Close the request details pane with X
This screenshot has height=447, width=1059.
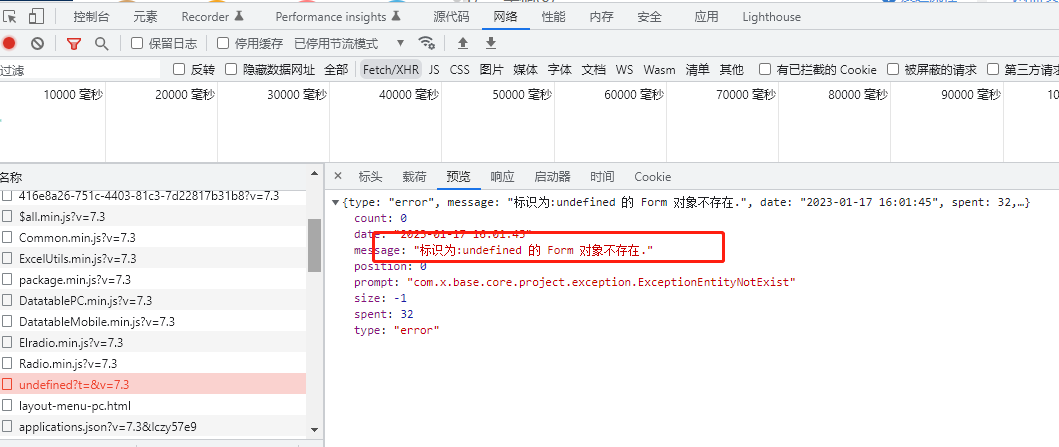[338, 176]
